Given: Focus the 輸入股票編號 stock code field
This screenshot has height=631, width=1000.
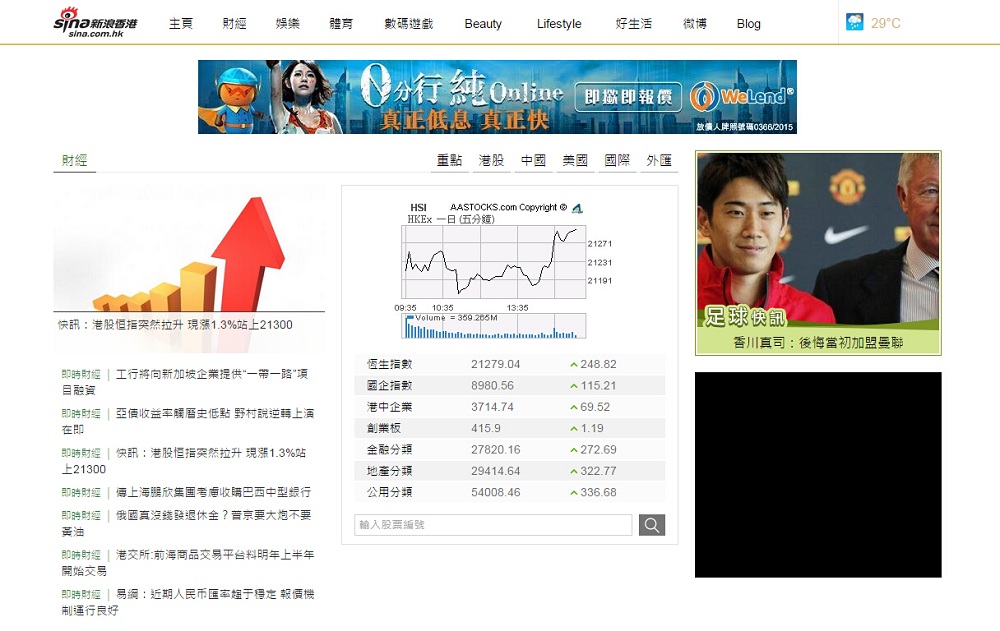Looking at the screenshot, I should 493,524.
